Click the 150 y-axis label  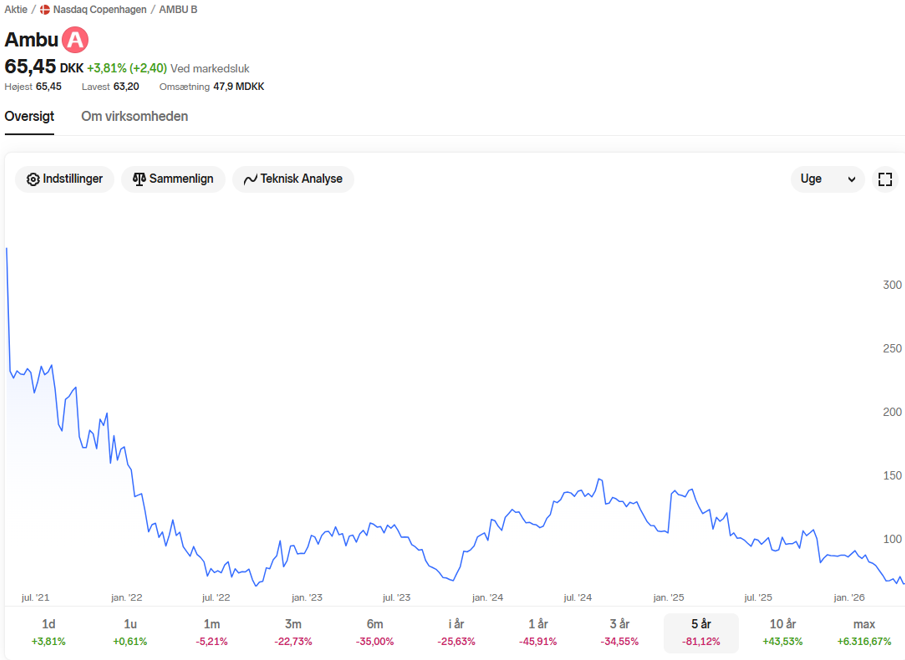click(892, 475)
